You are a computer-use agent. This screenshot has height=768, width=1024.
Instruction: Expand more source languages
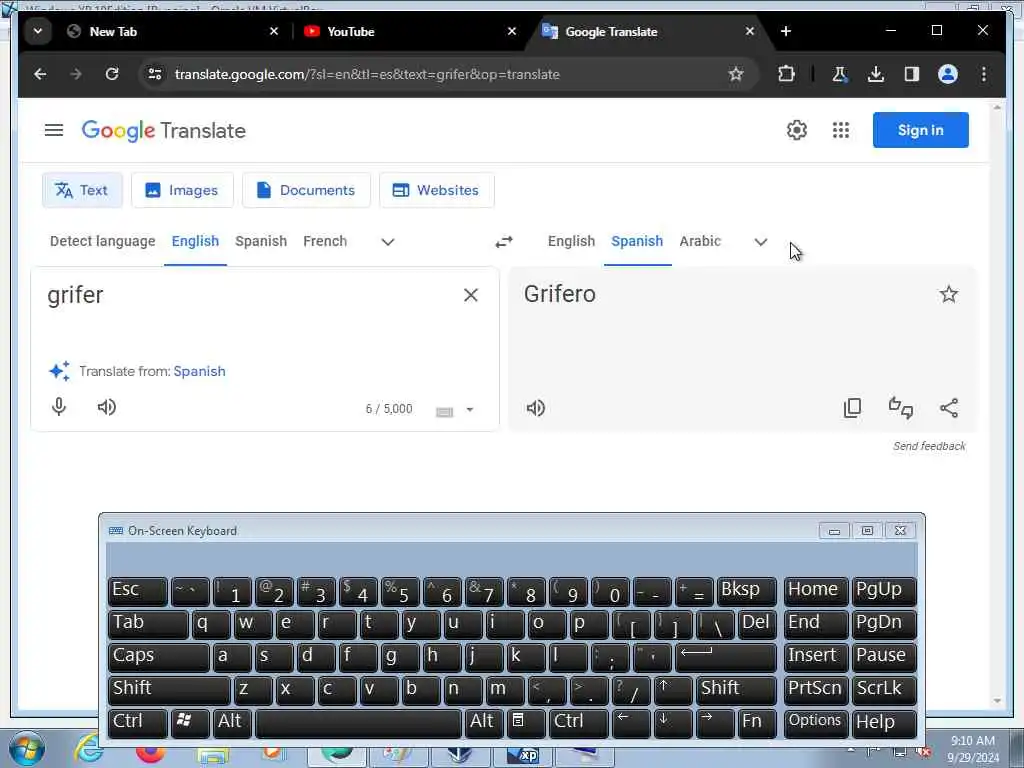(387, 242)
